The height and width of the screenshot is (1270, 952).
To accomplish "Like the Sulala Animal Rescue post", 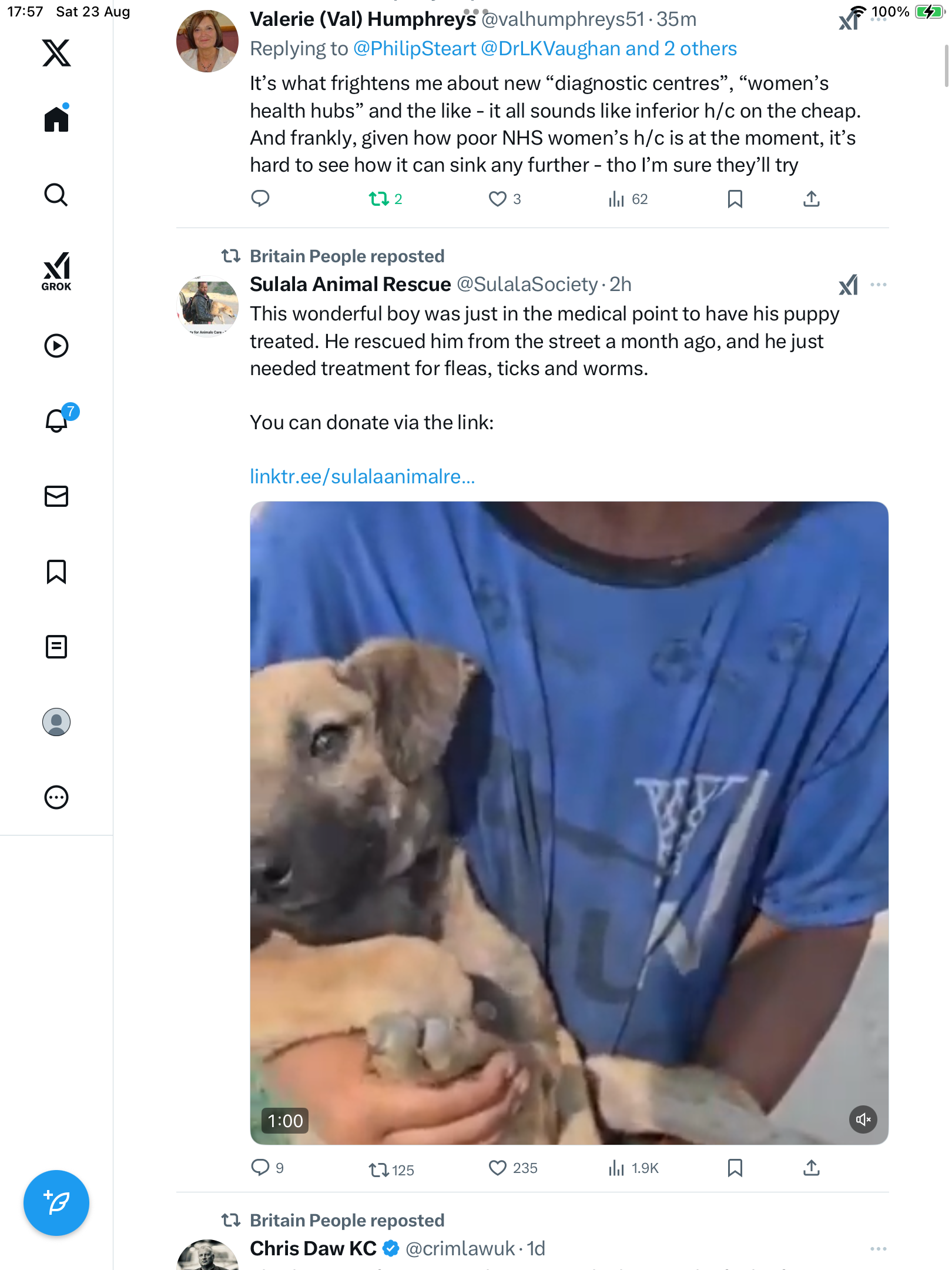I will click(498, 1168).
